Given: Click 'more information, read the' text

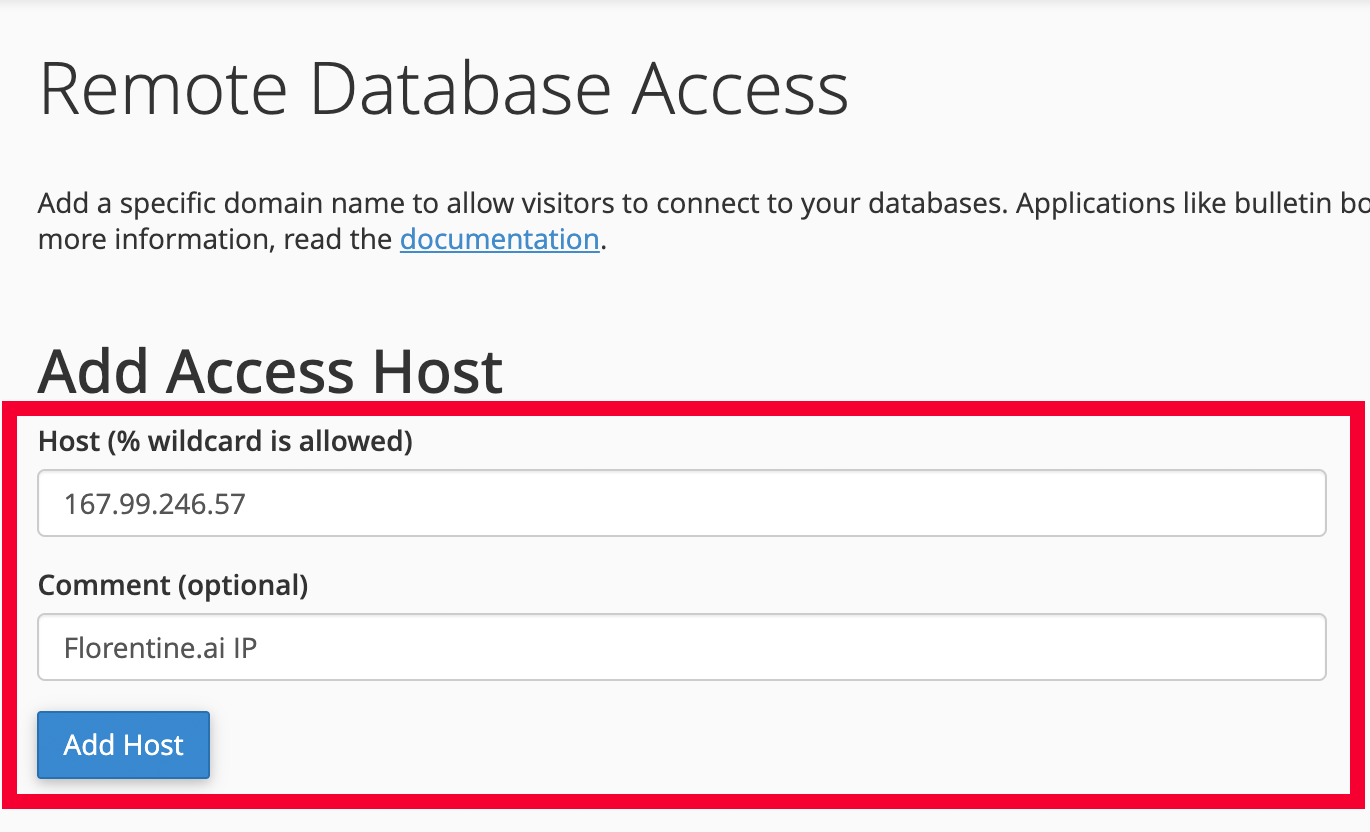Looking at the screenshot, I should (216, 240).
